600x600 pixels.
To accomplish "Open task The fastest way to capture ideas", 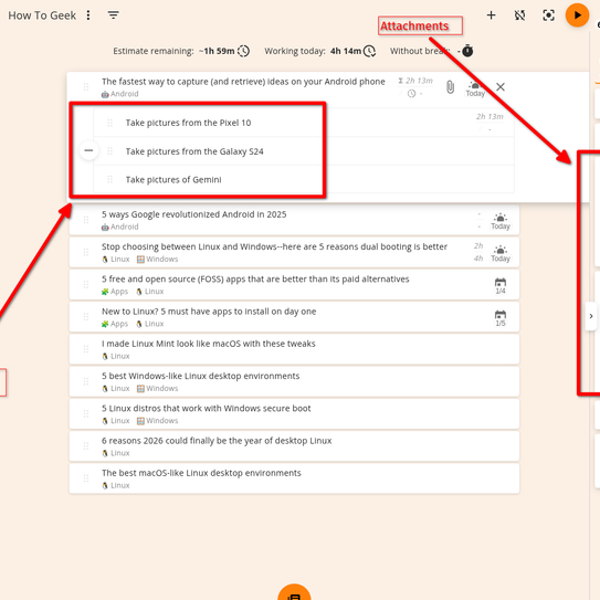I will pyautogui.click(x=243, y=82).
